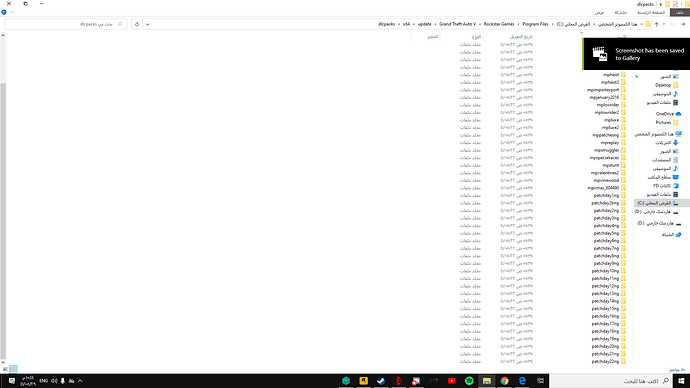Select the patchday15ng folder name
Screen dimensions: 690x388
pyautogui.click(x=606, y=308)
